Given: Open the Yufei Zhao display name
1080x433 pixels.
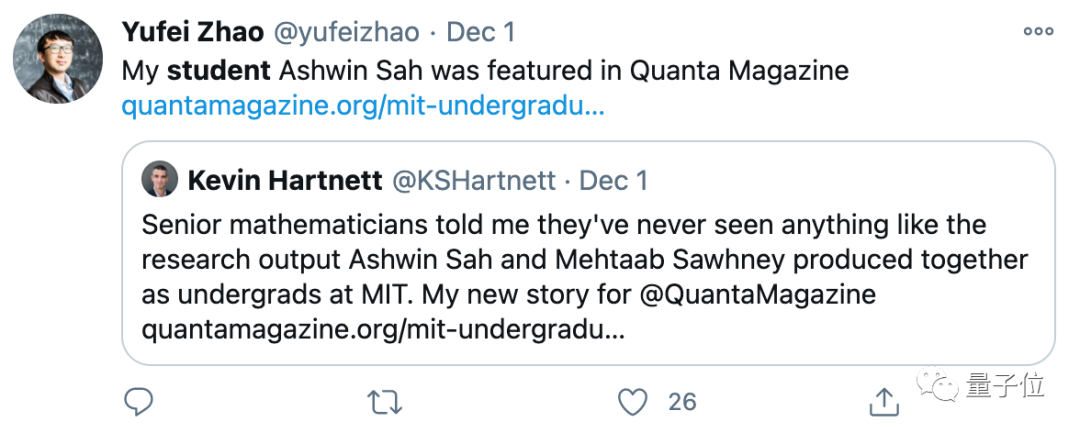Looking at the screenshot, I should pos(192,32).
